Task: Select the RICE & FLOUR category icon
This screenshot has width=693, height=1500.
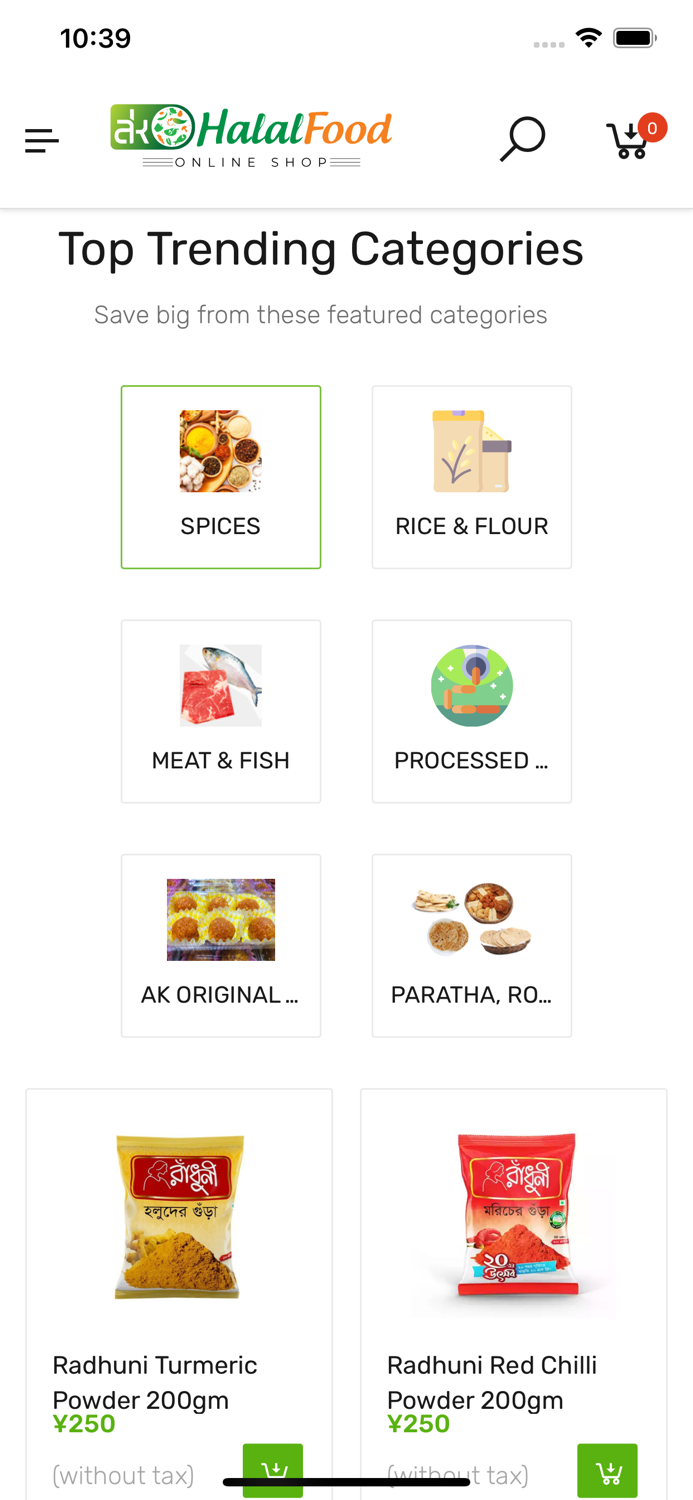Action: pos(471,451)
